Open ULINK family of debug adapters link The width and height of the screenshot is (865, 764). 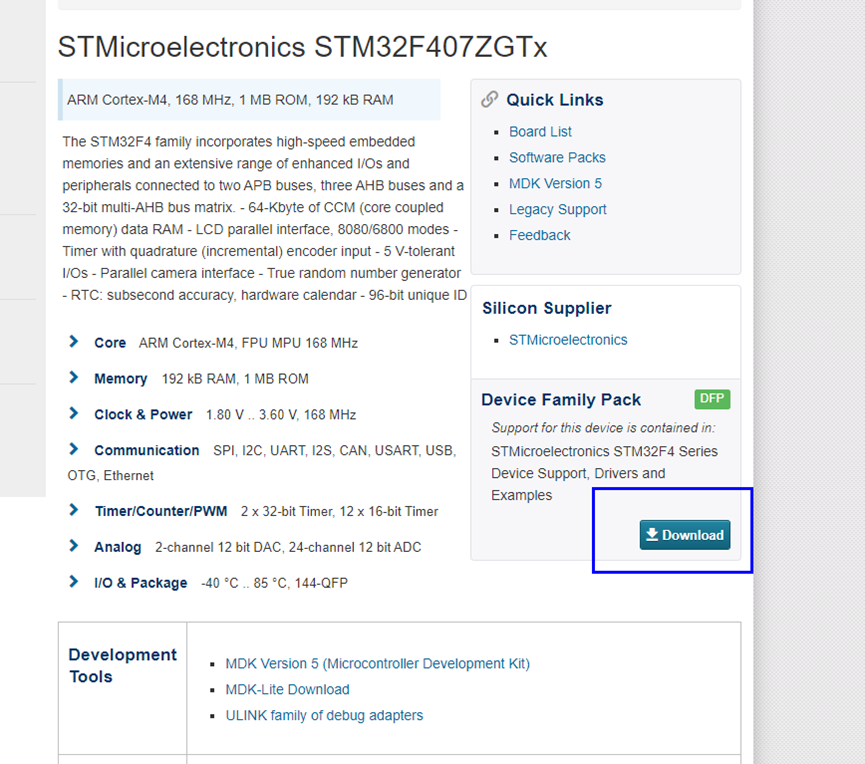(x=324, y=715)
